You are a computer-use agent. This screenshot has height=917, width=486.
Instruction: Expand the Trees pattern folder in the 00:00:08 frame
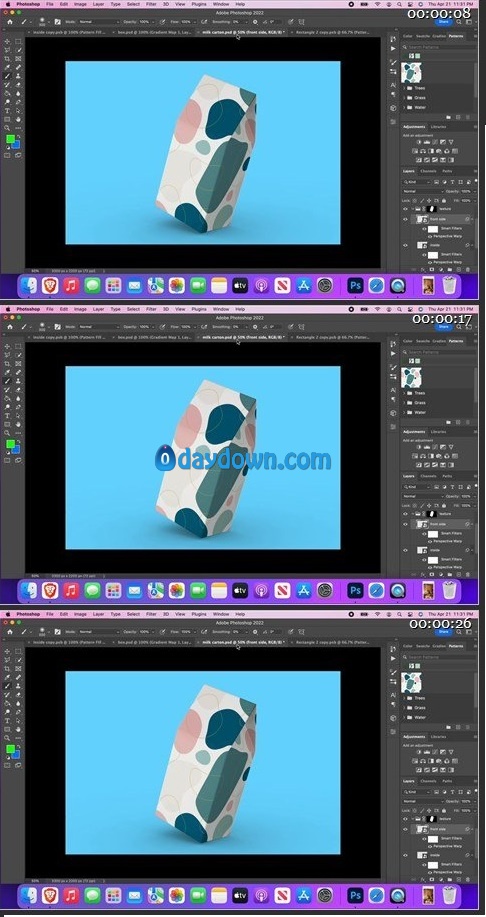tap(405, 88)
